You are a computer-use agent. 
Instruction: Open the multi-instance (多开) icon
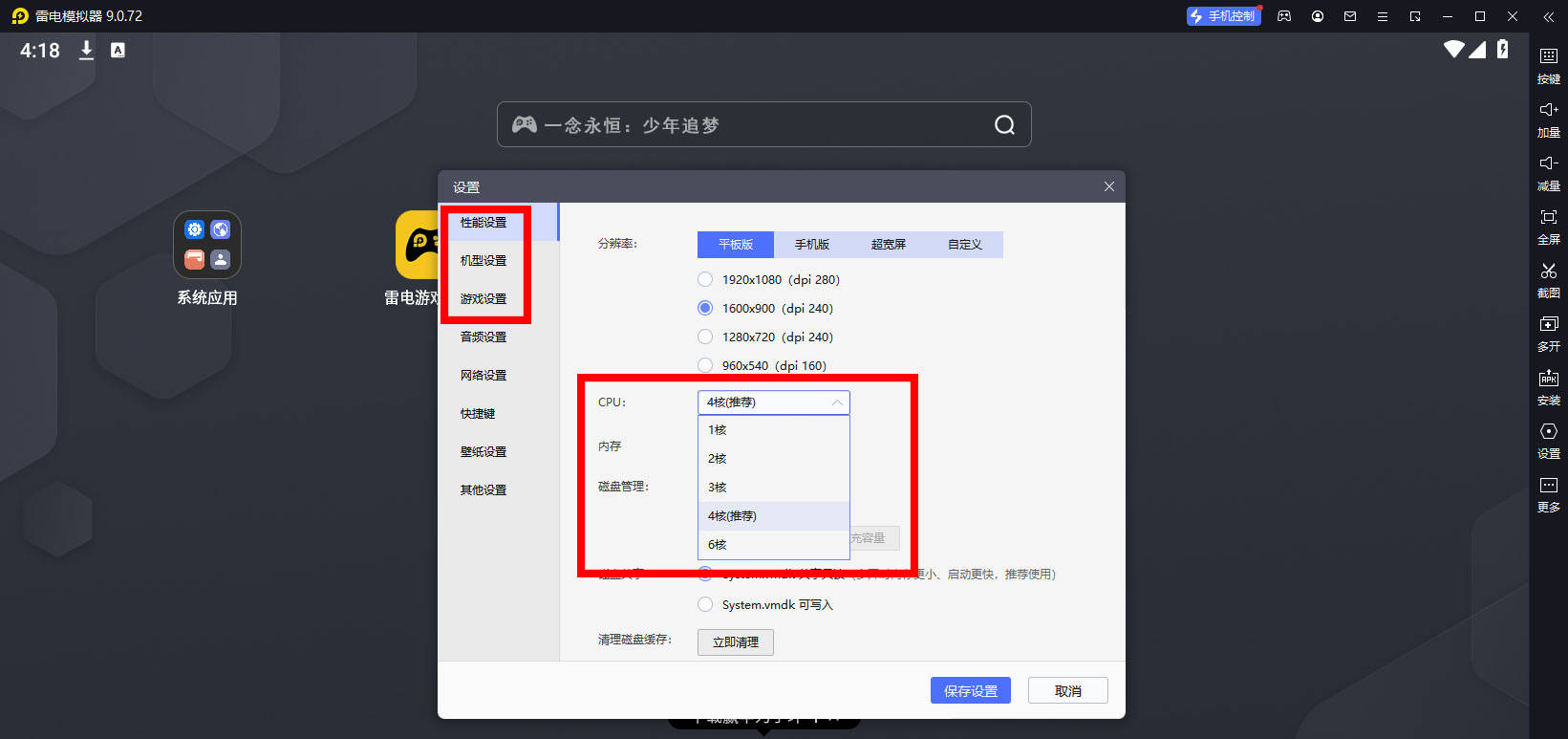tap(1548, 325)
